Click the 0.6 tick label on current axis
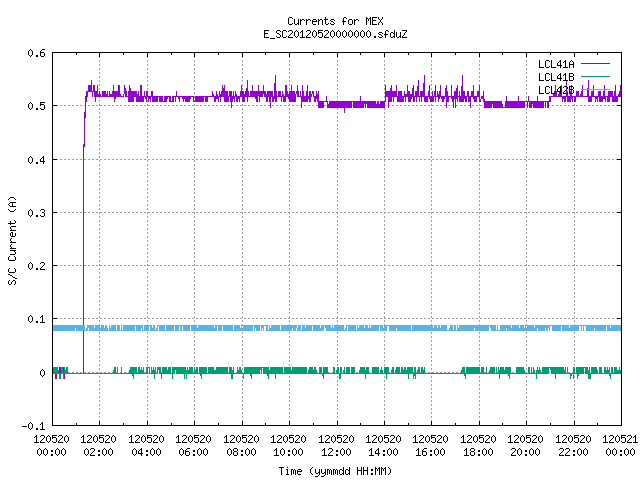 [x=36, y=53]
